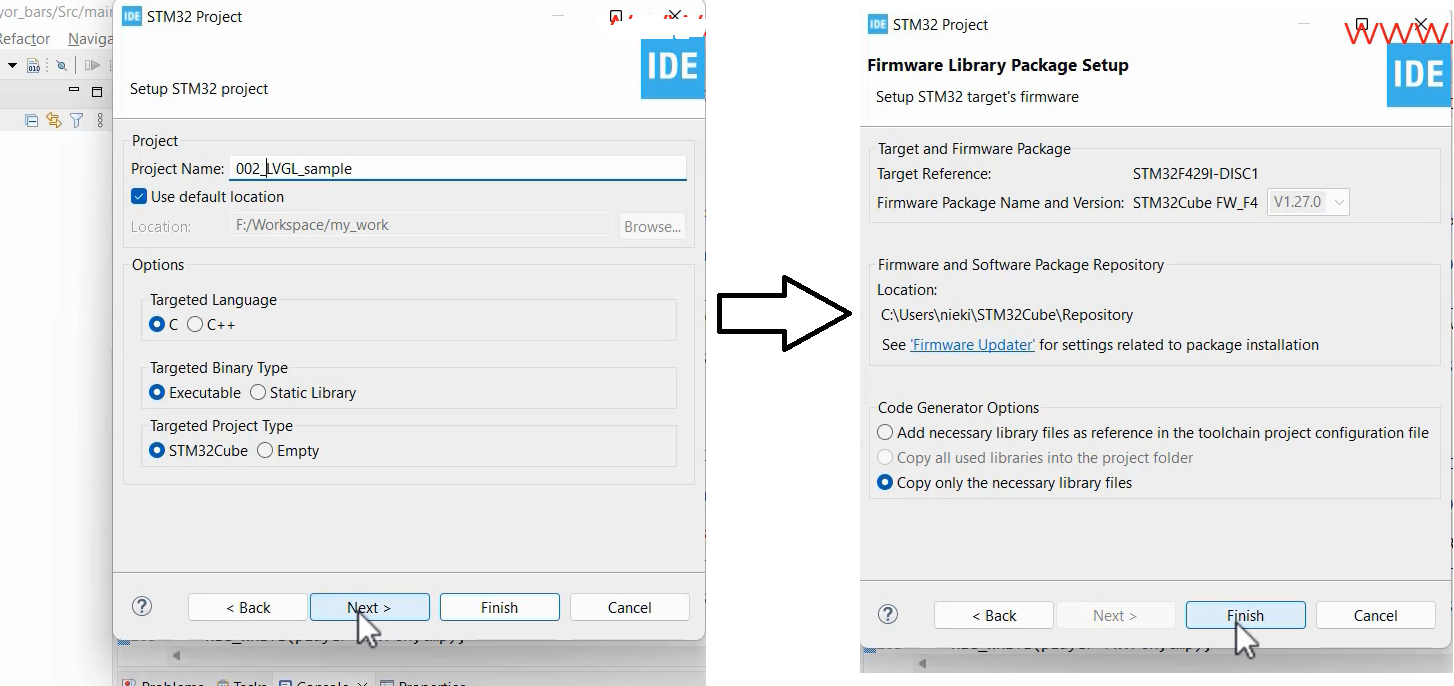Open the toolbar's black arrow dropdown
Image resolution: width=1454 pixels, height=686 pixels.
tap(13, 66)
